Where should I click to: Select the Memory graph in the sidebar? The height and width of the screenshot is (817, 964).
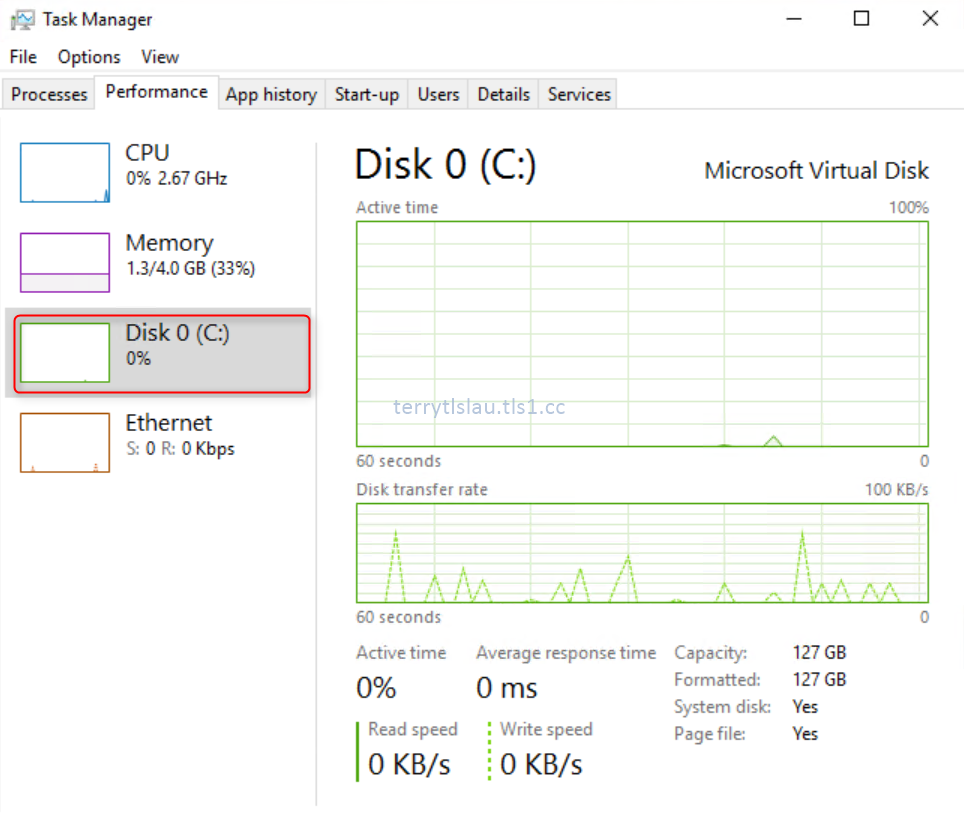[64, 262]
